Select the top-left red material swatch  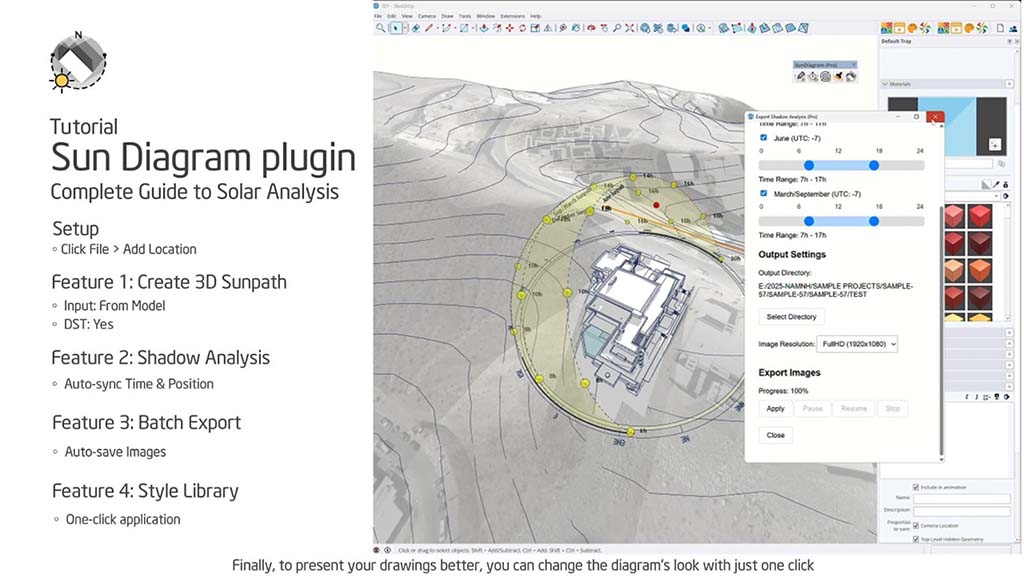953,216
